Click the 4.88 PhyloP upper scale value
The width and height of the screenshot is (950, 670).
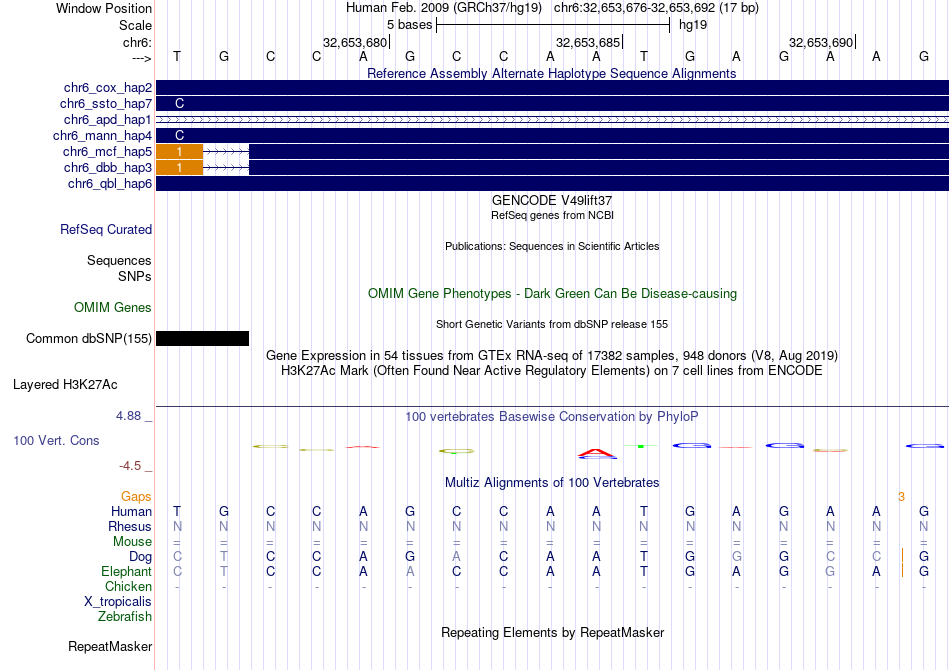pyautogui.click(x=128, y=416)
